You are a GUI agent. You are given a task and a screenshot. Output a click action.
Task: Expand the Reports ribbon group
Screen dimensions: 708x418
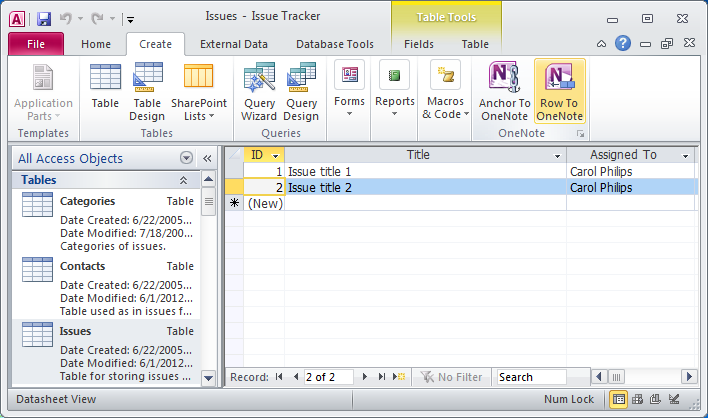[395, 89]
